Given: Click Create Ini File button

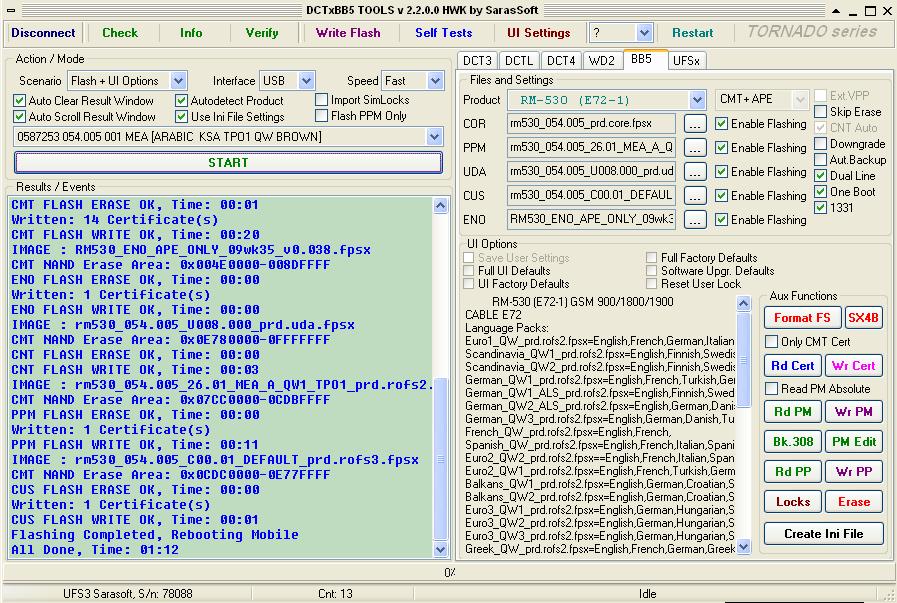Looking at the screenshot, I should pyautogui.click(x=824, y=534).
